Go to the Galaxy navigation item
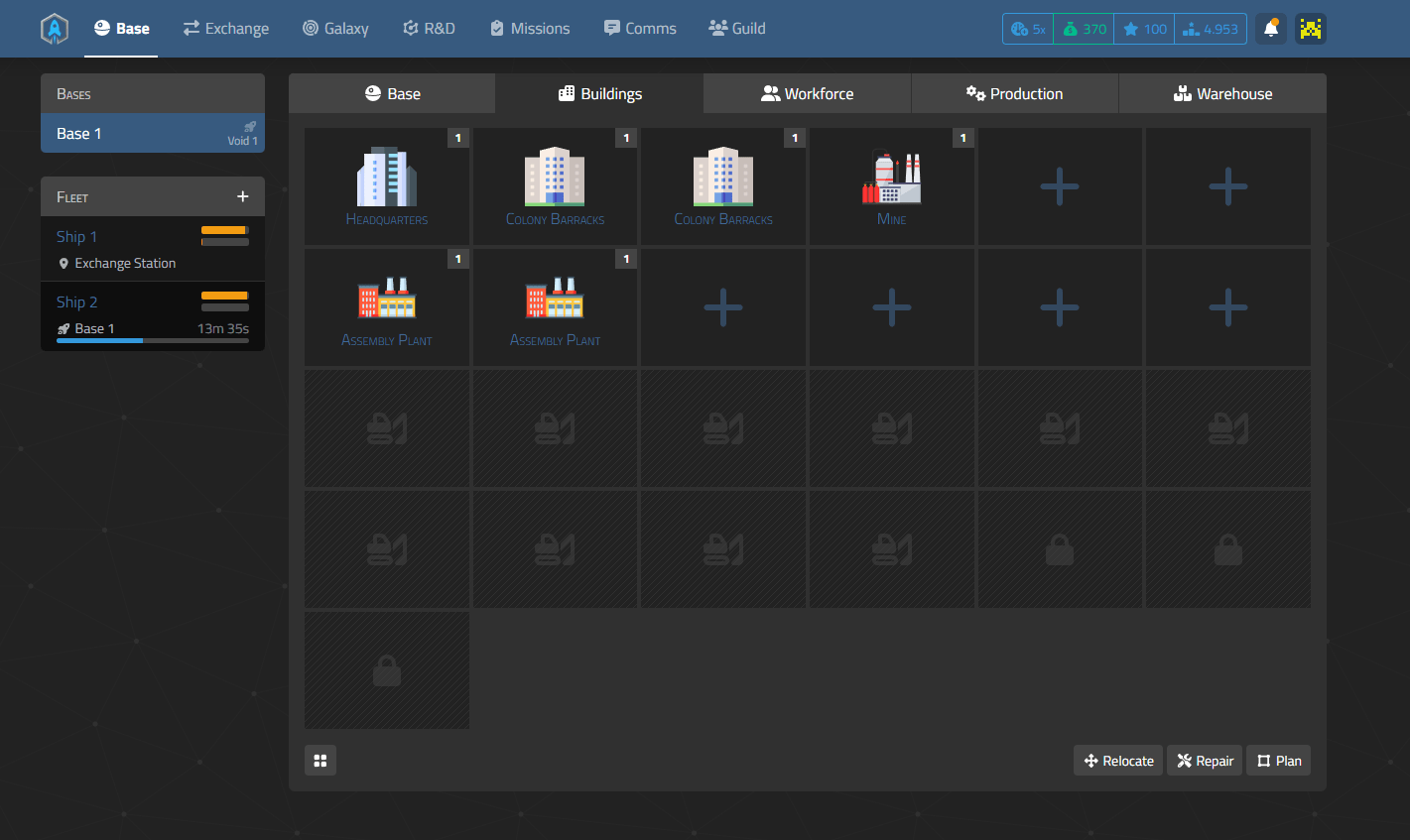 pos(335,29)
